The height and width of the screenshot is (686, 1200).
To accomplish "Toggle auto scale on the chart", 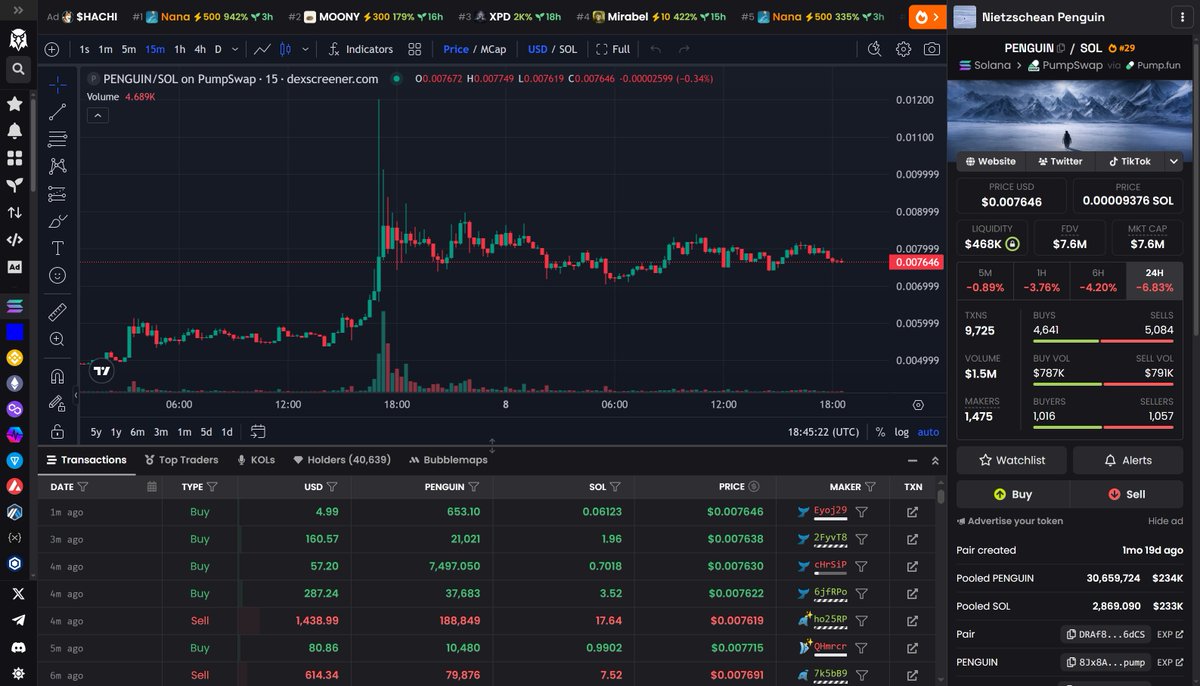I will (x=928, y=432).
